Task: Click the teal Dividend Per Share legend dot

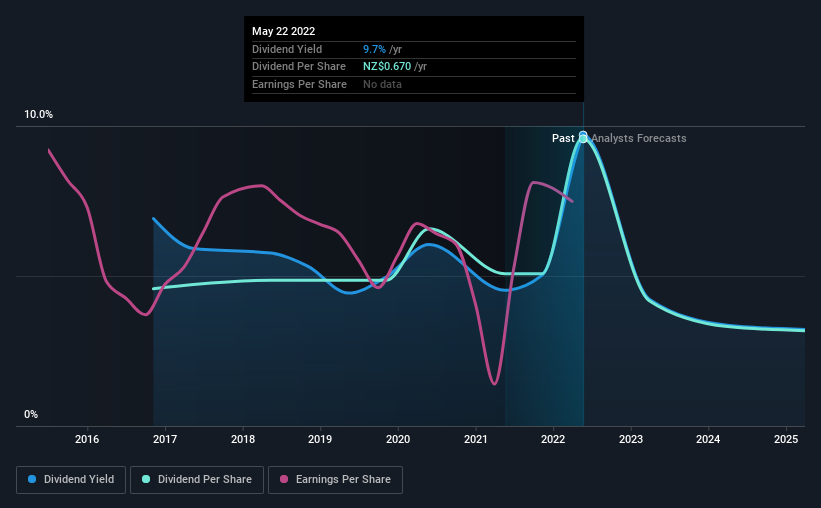Action: click(x=146, y=479)
